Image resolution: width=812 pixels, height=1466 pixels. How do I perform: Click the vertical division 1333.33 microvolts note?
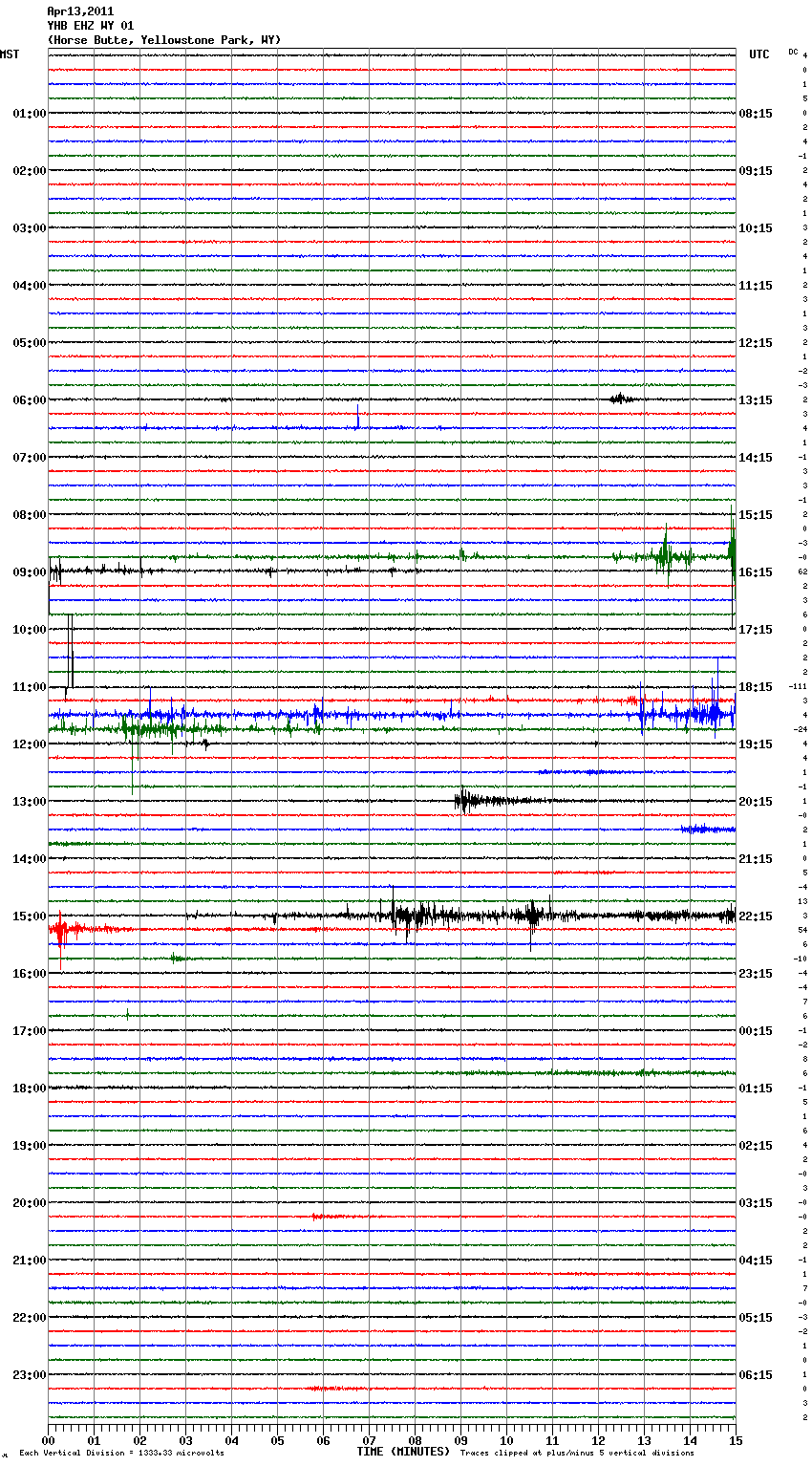coord(121,1454)
